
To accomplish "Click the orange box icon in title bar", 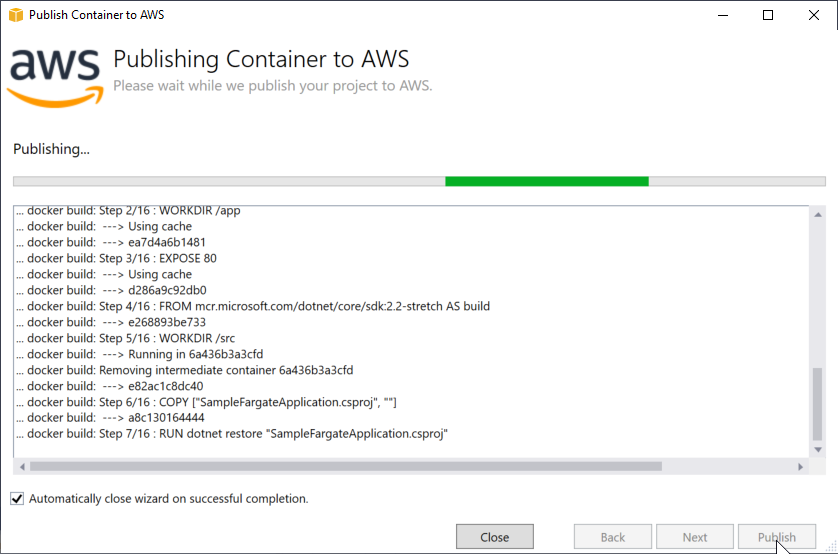I will [16, 15].
